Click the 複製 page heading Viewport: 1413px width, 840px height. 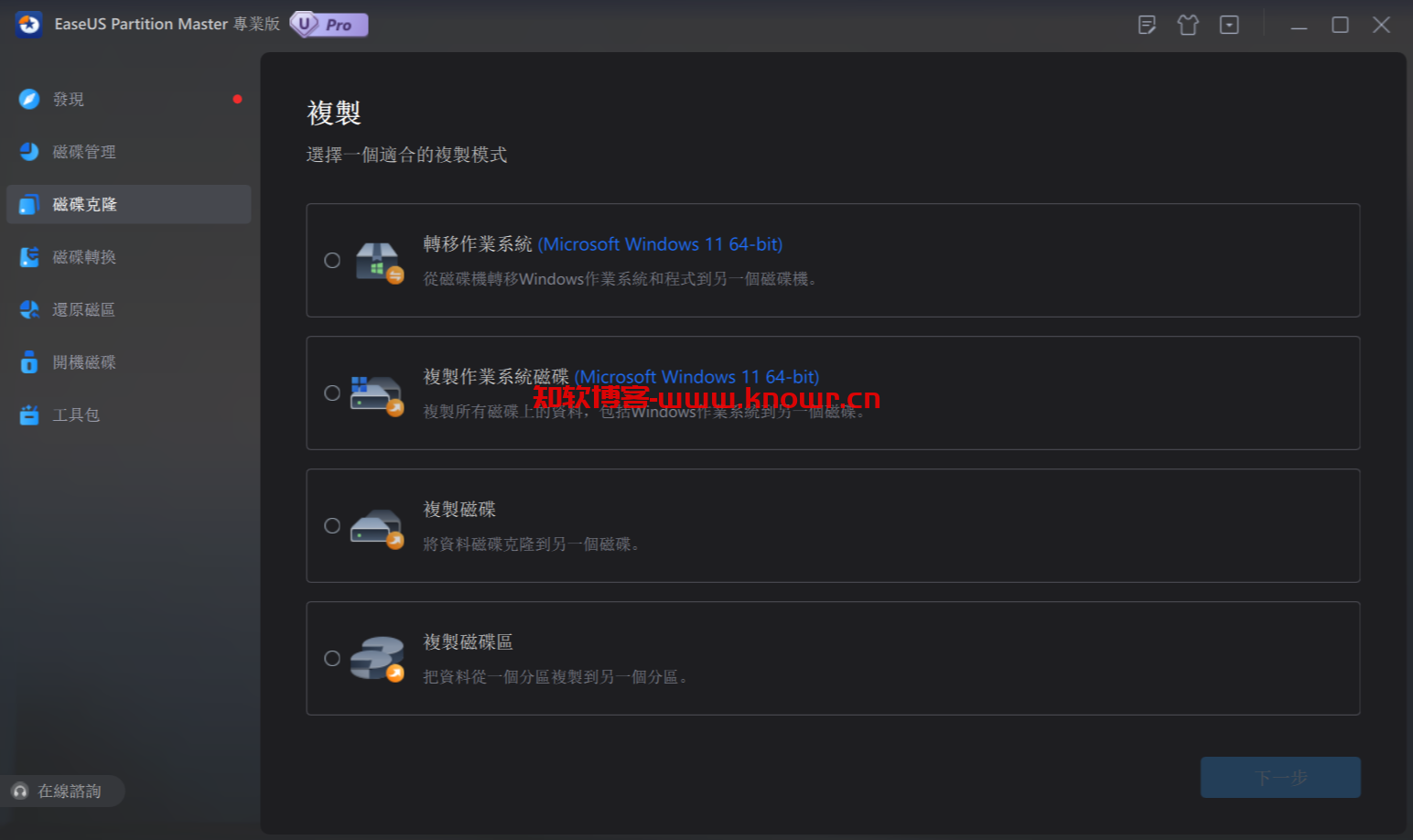pyautogui.click(x=334, y=113)
